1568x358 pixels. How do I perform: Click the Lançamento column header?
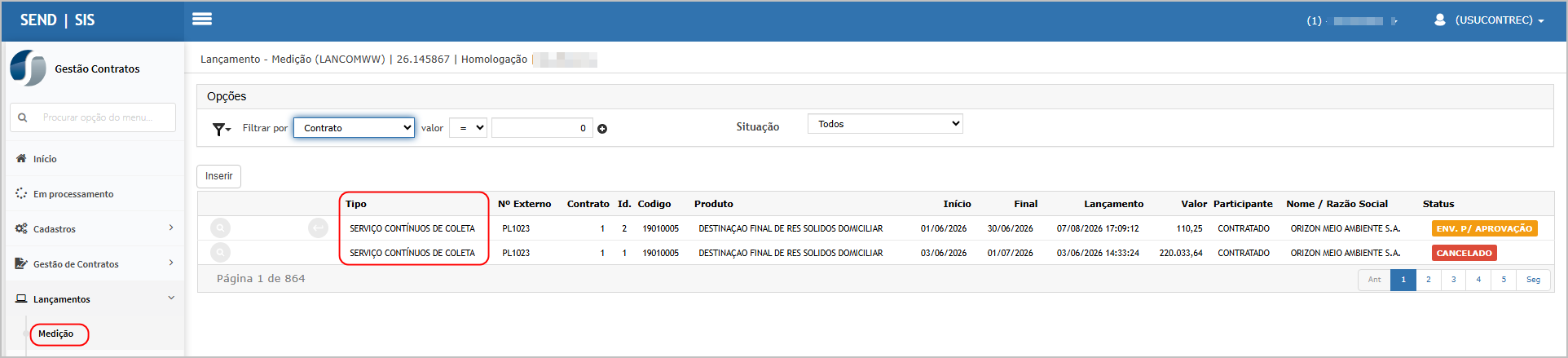[1113, 204]
